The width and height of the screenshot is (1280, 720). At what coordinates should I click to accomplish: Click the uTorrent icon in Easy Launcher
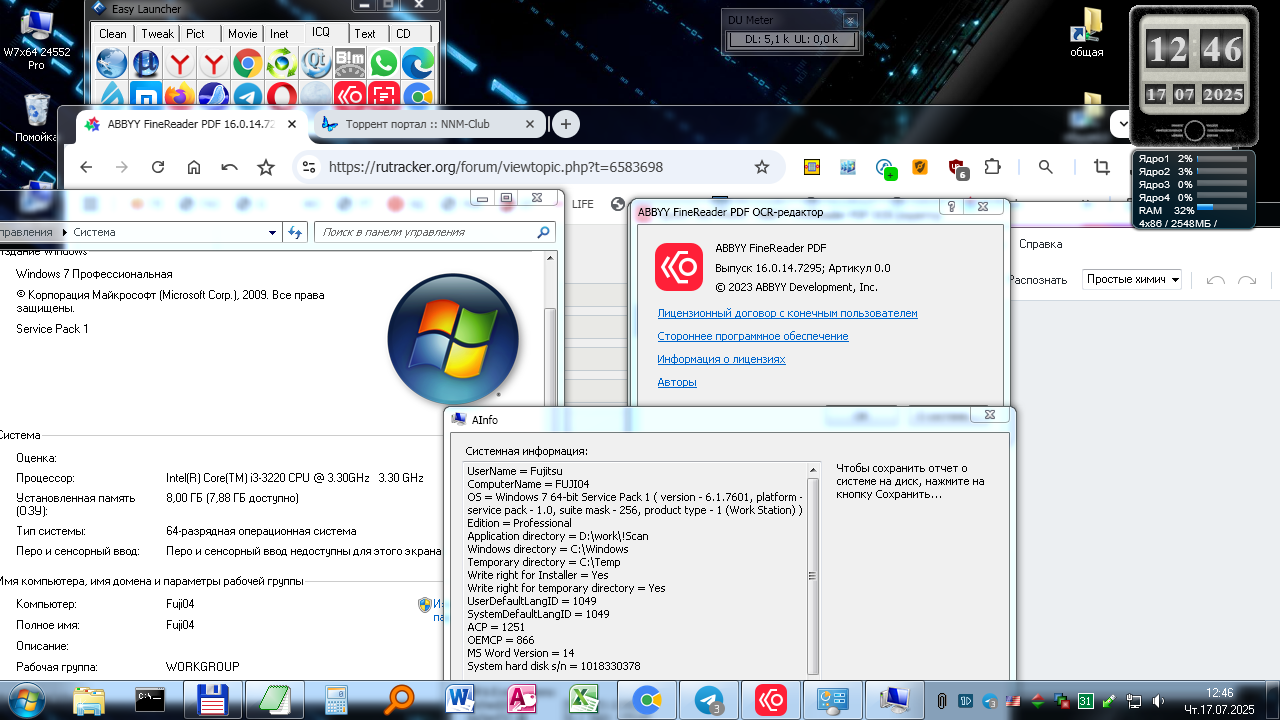pyautogui.click(x=146, y=64)
